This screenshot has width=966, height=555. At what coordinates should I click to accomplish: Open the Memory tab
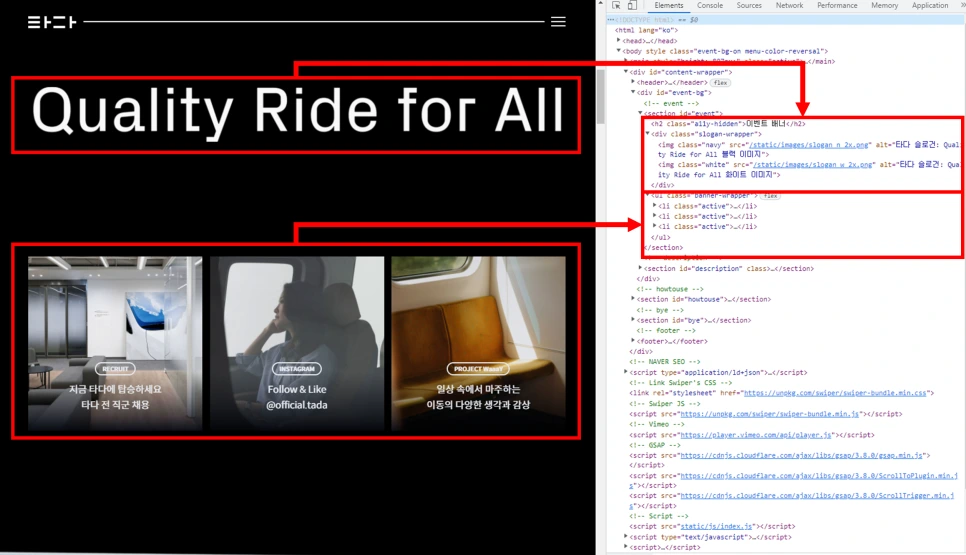click(x=884, y=6)
